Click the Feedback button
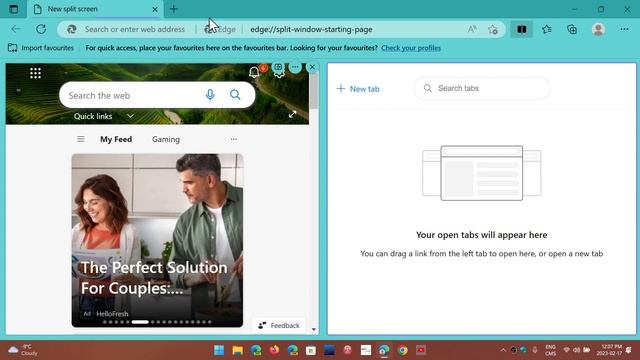The height and width of the screenshot is (360, 640). click(x=279, y=325)
